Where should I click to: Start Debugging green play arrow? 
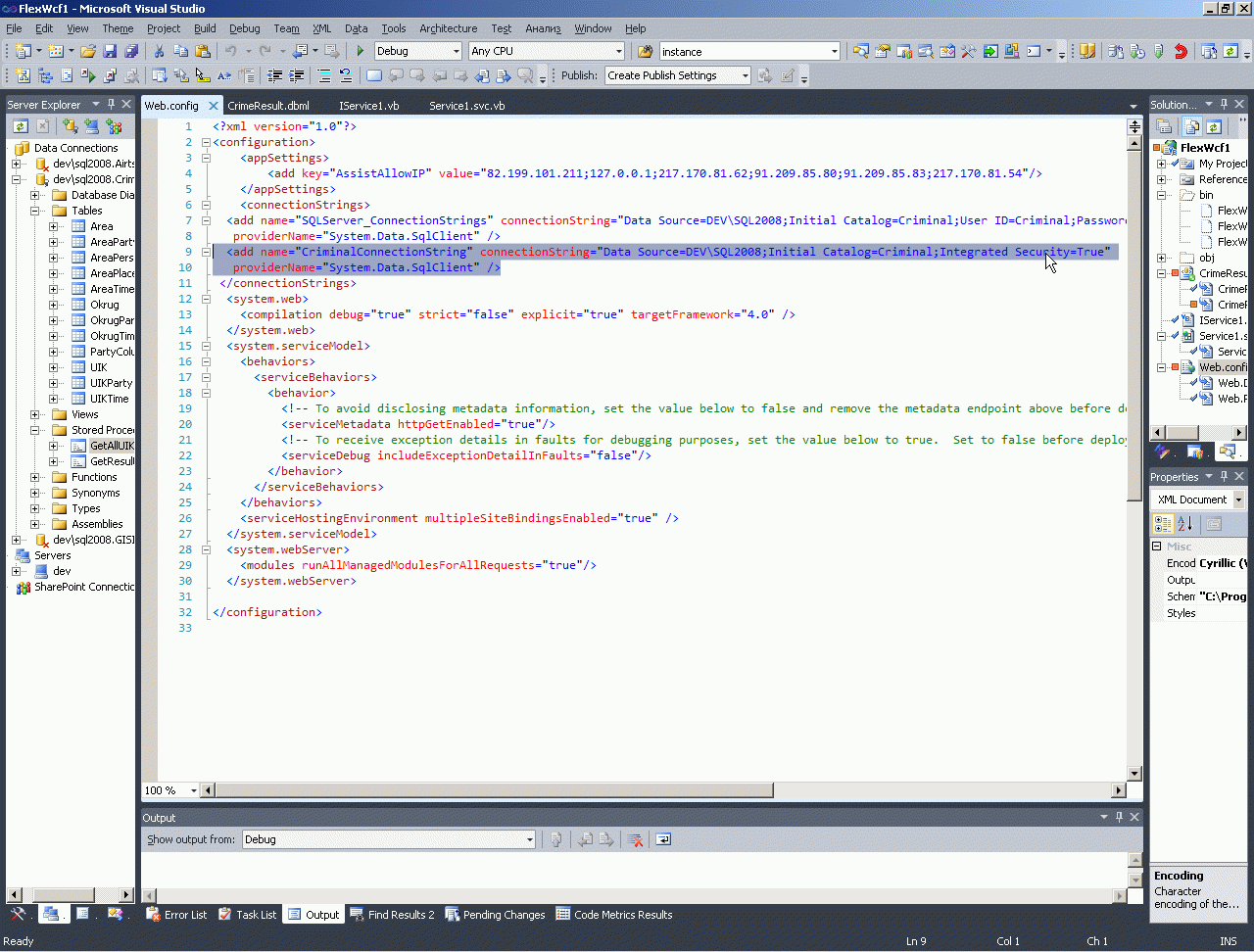click(361, 51)
